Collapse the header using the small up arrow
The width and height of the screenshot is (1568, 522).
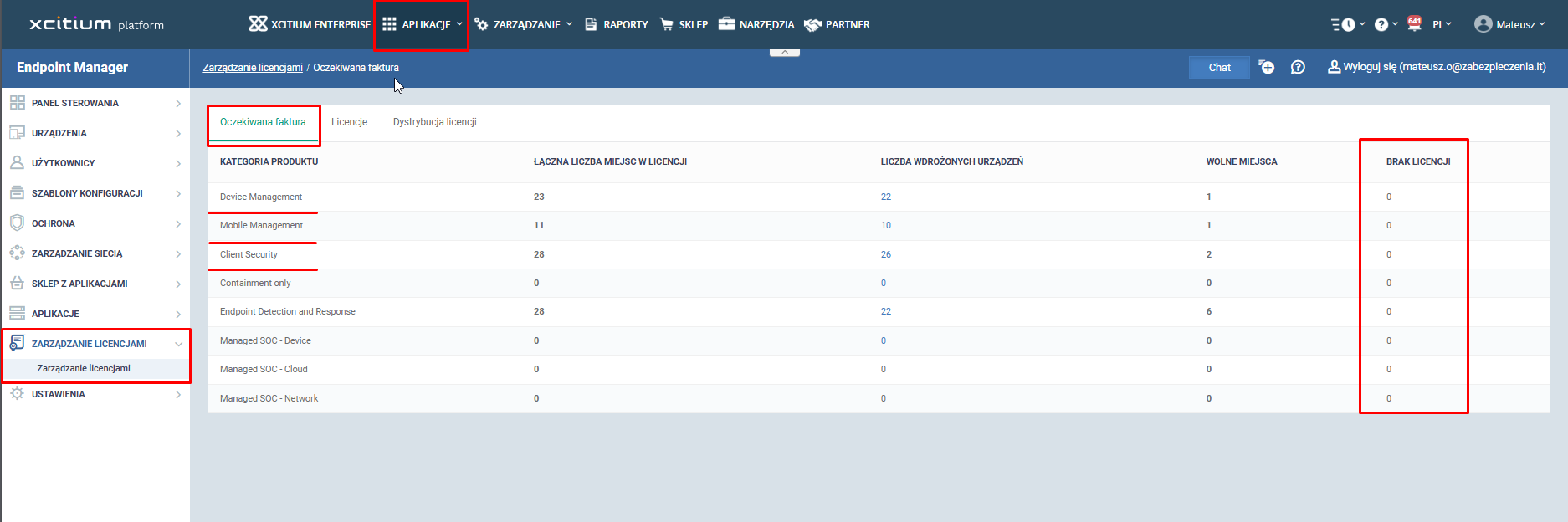coord(784,52)
